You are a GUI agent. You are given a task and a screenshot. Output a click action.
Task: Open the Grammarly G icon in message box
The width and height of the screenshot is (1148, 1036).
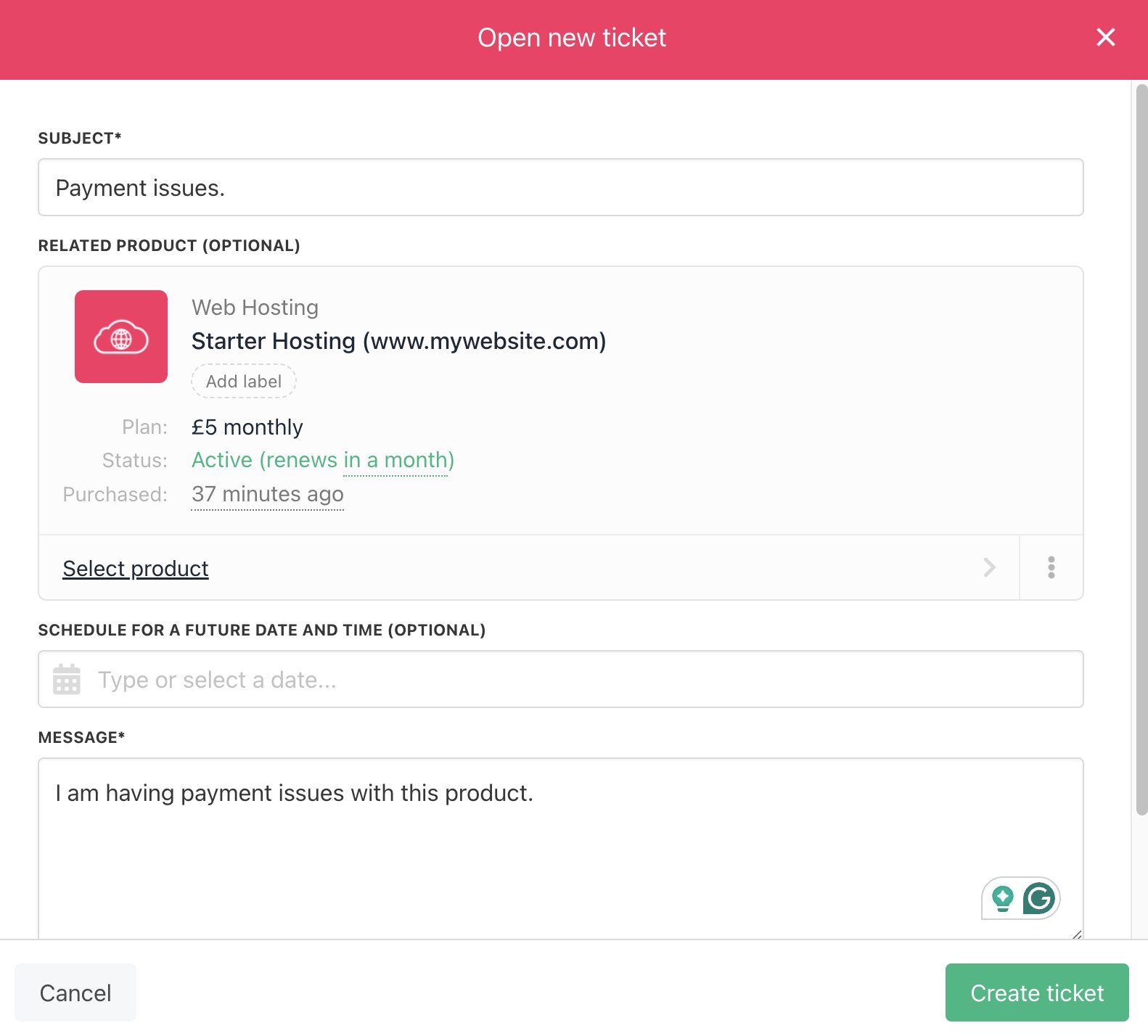[1038, 898]
